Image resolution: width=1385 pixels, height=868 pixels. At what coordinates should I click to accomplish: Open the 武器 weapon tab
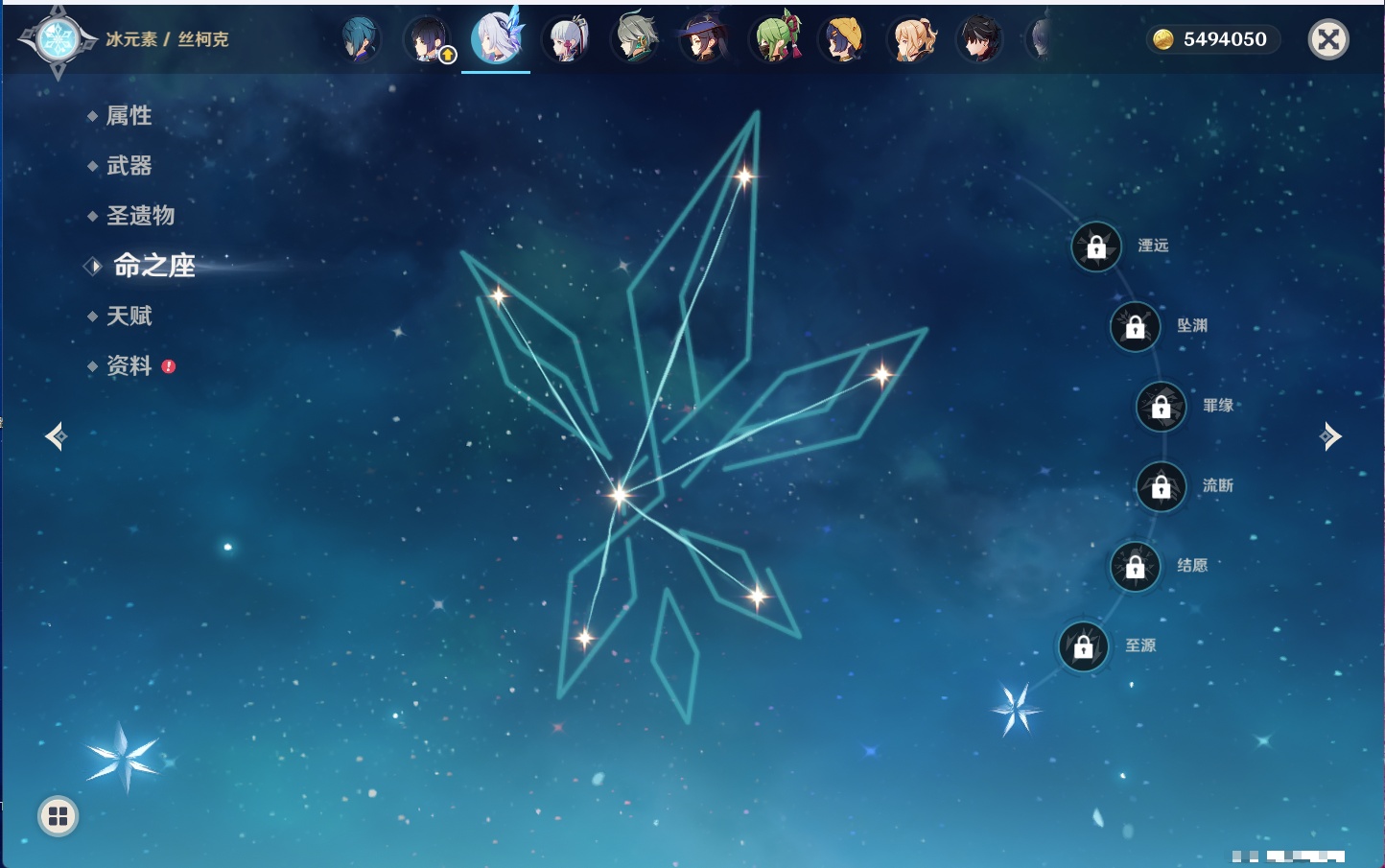pos(129,166)
